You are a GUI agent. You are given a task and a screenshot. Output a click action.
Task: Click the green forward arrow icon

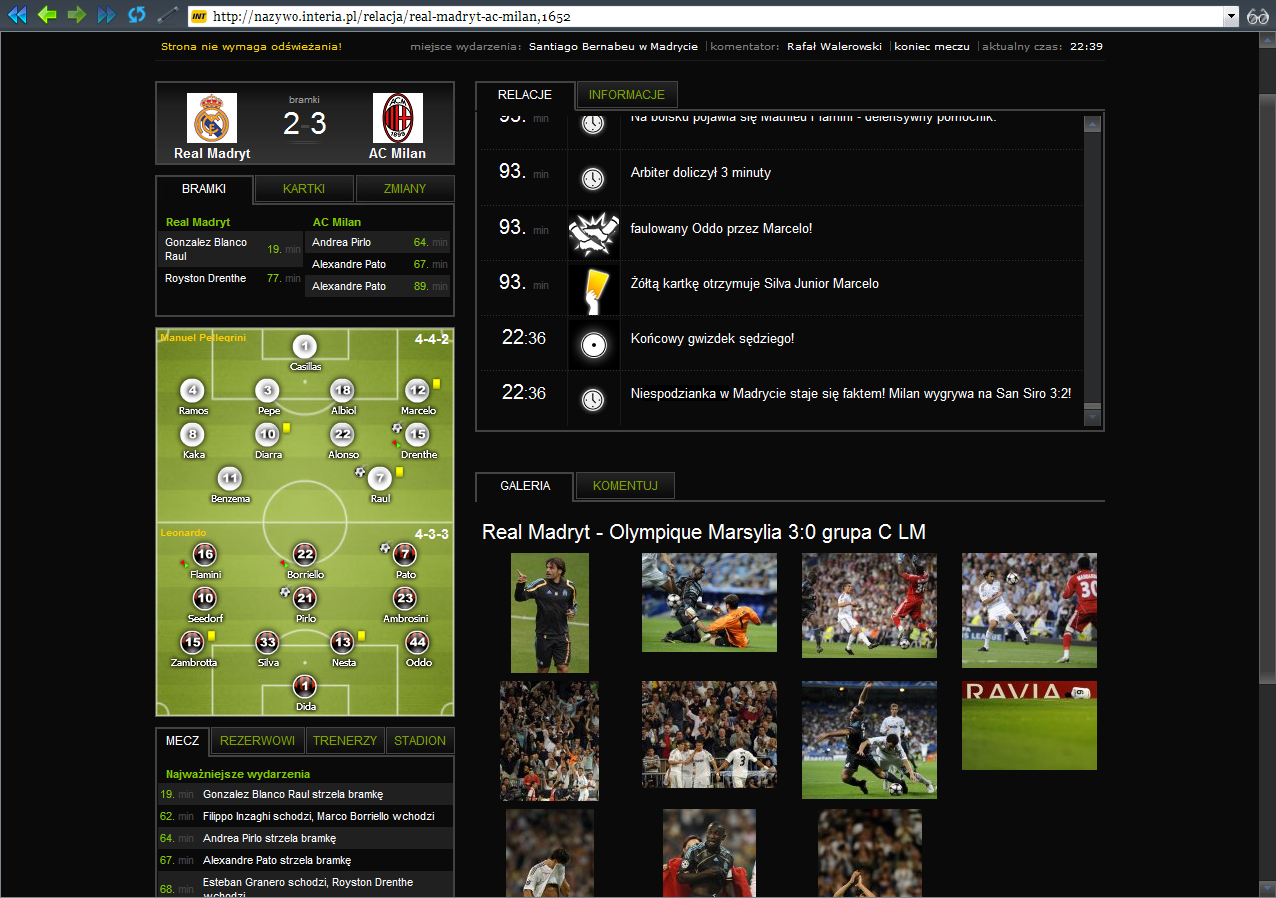coord(77,15)
